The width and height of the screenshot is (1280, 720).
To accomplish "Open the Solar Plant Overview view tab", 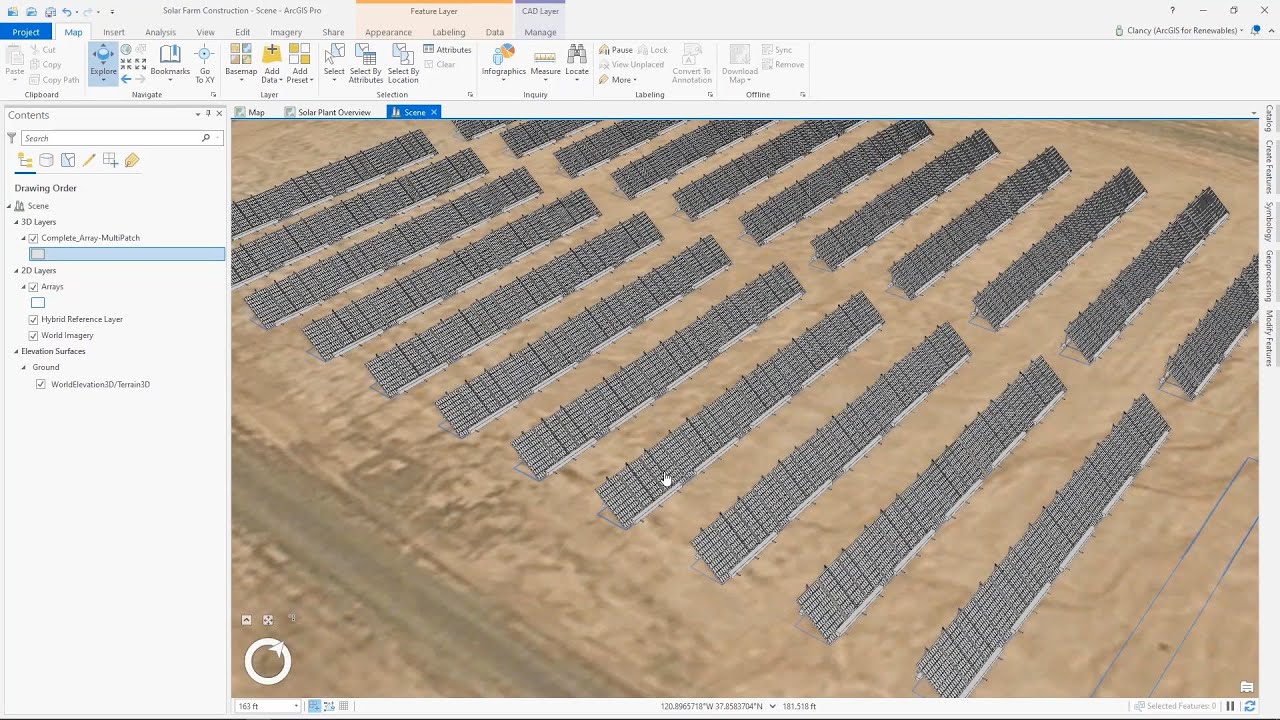I will (327, 112).
